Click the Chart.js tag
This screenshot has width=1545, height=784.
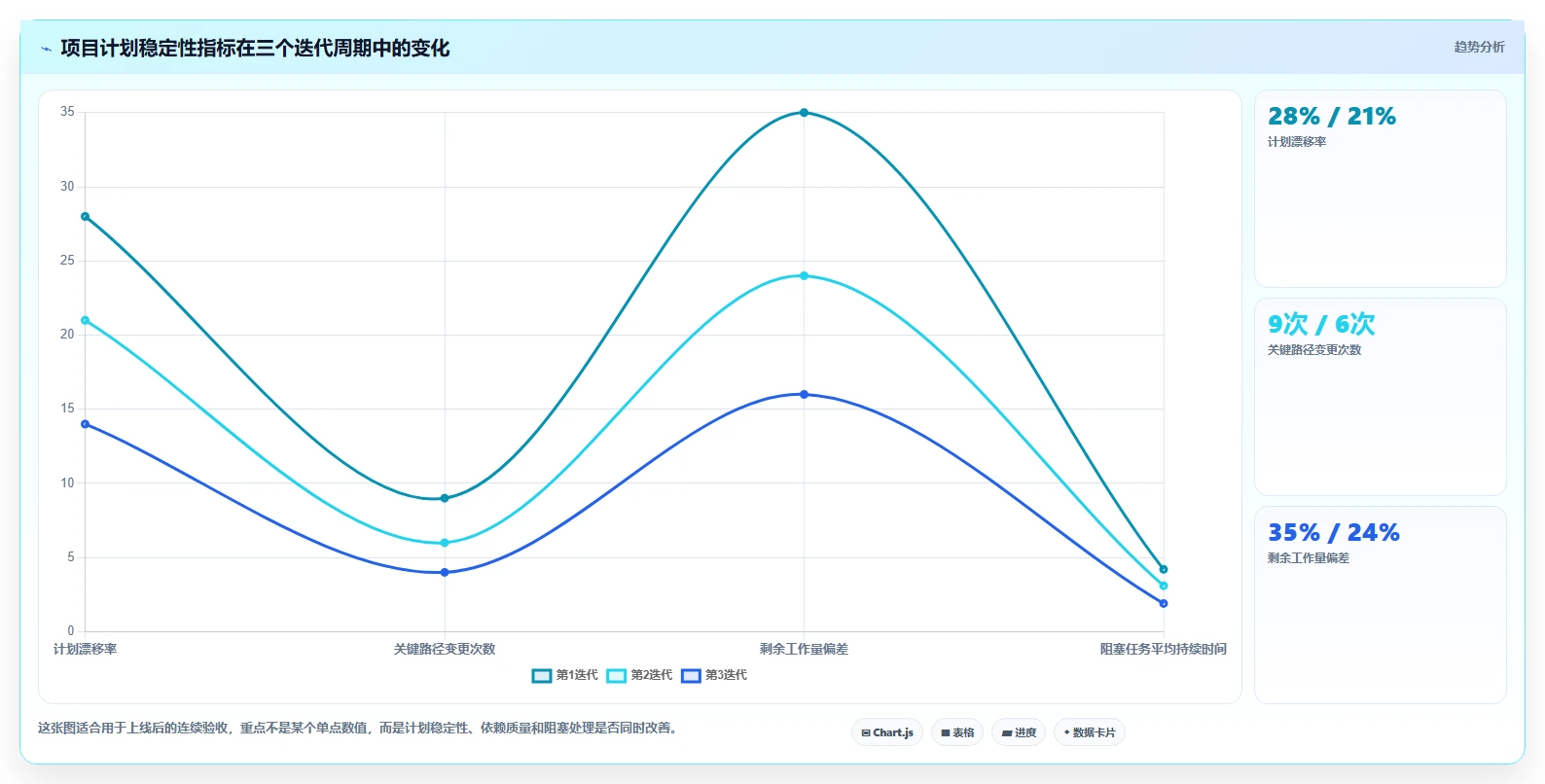[x=887, y=732]
